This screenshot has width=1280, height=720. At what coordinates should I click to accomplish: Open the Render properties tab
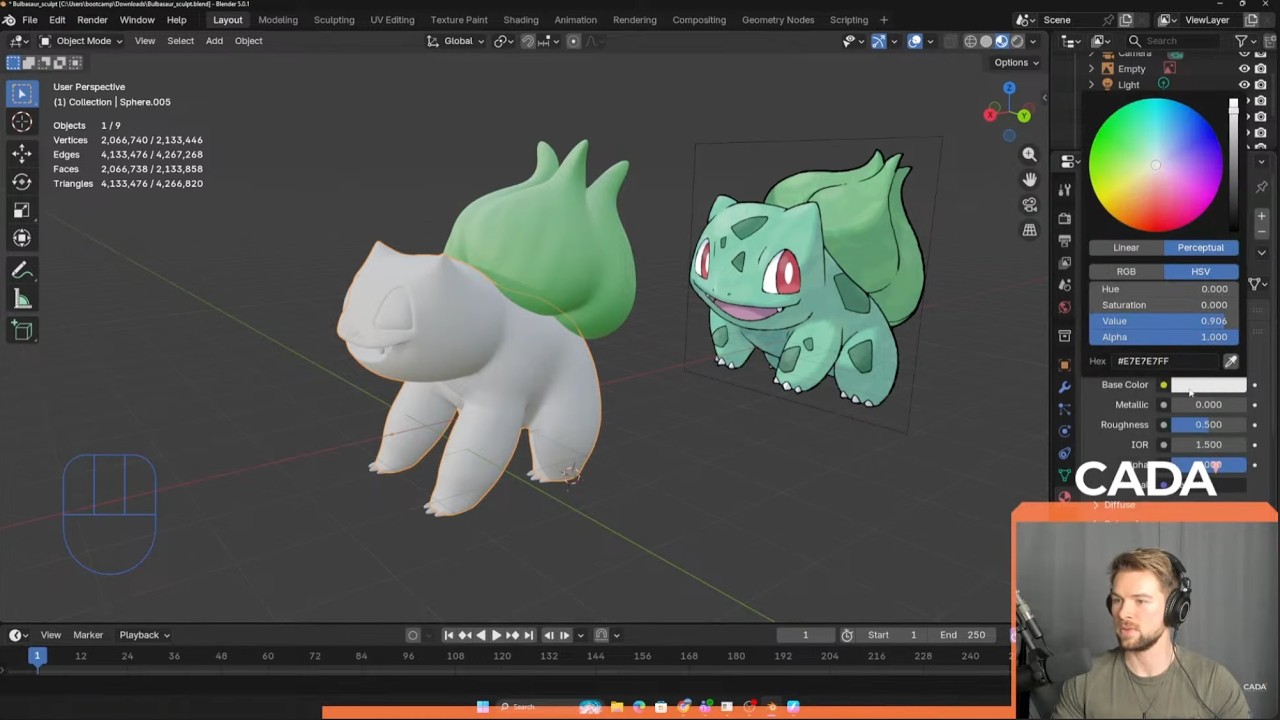(1064, 217)
